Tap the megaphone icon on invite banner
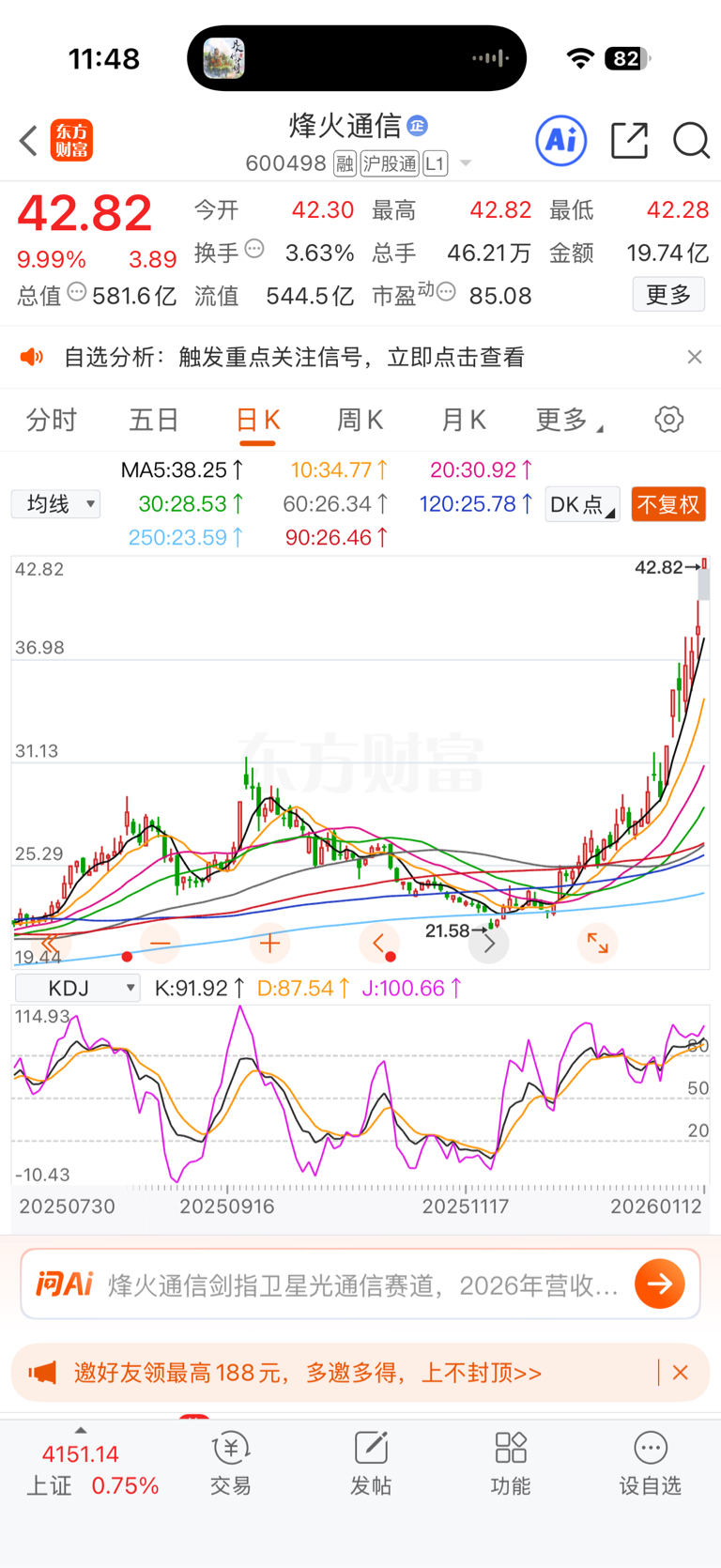Viewport: 721px width, 1568px height. [x=42, y=1373]
